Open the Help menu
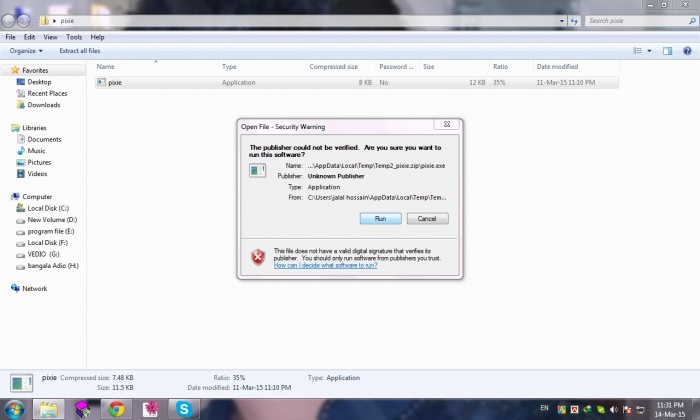Screen dimensions: 700x420 click(97, 37)
